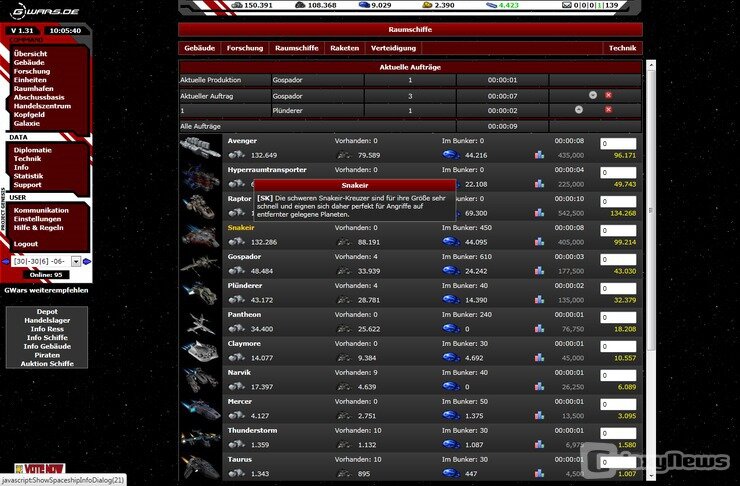The image size is (740, 486).
Task: Click the Avenger quantity input field
Action: tap(618, 144)
